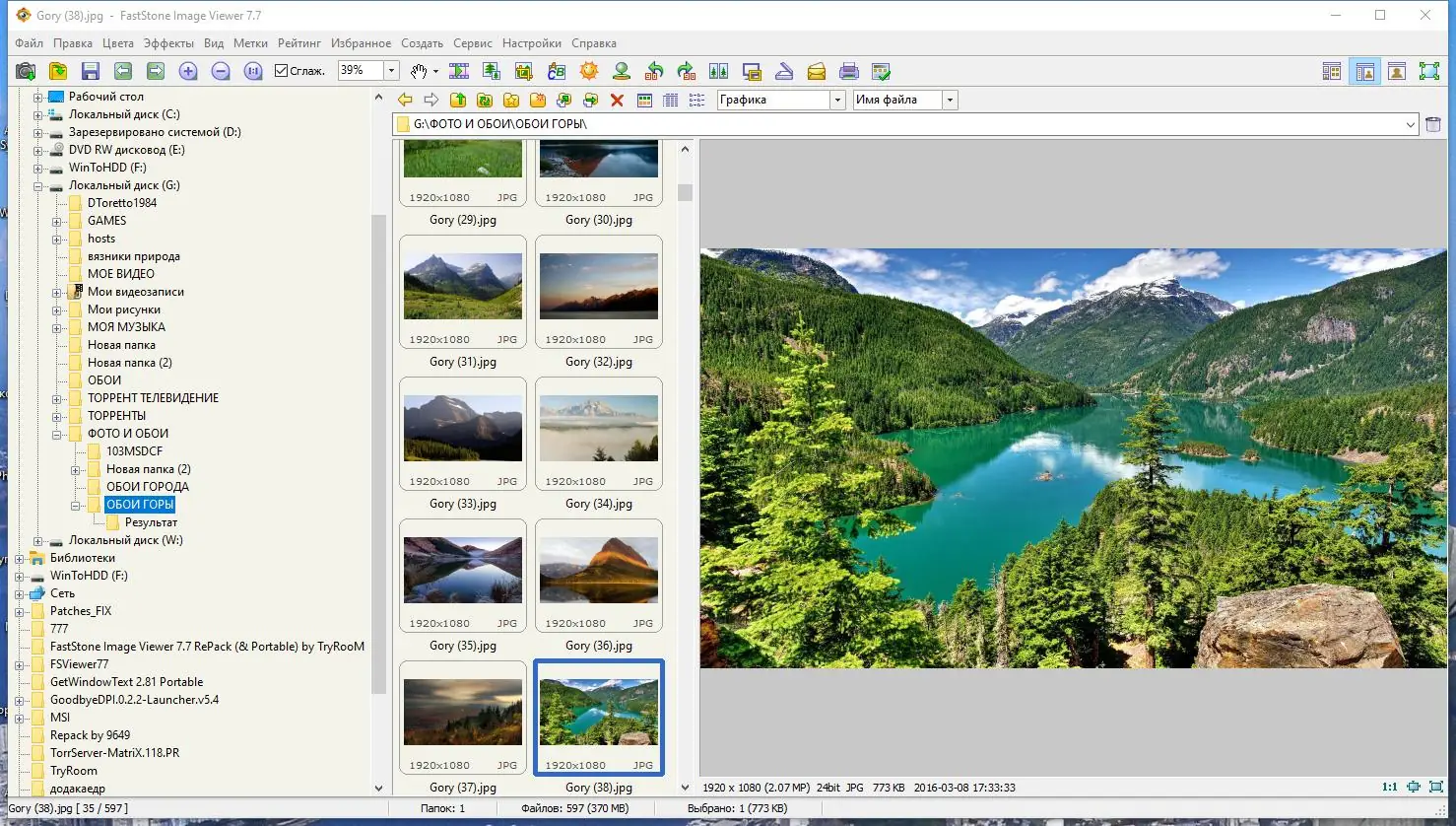Select the Gory (31).jpg thumbnail
Viewport: 1456px width, 826px height.
pyautogui.click(x=463, y=292)
